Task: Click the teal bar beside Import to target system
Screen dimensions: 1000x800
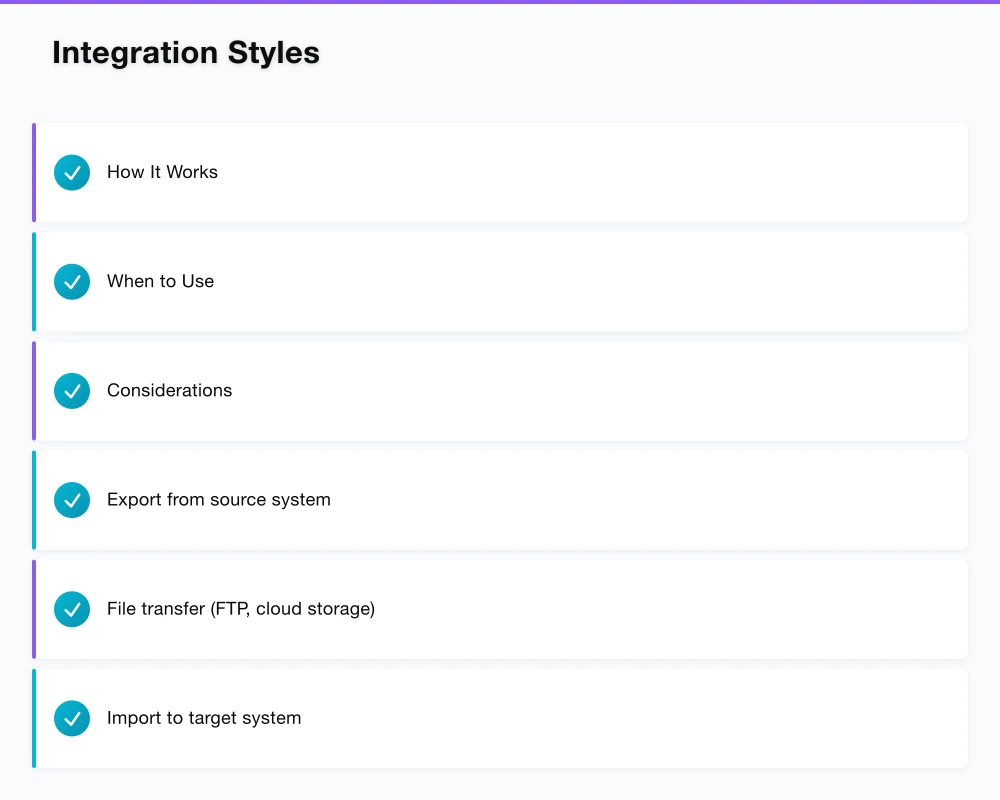Action: pyautogui.click(x=34, y=718)
